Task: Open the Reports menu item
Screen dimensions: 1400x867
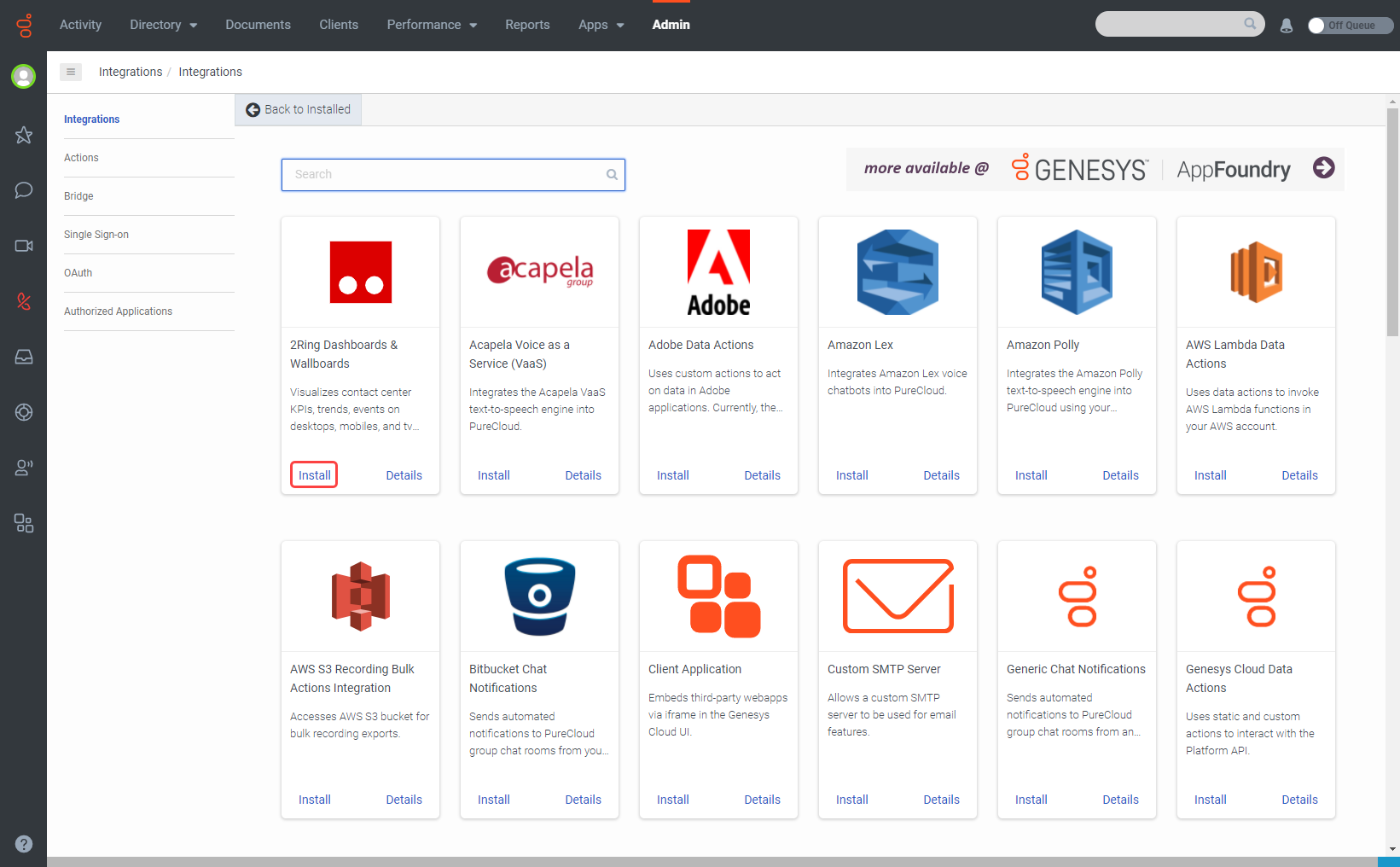Action: tap(527, 25)
